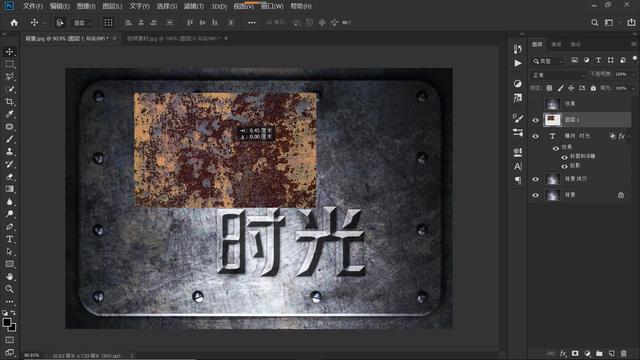640x360 pixels.
Task: Open the fill percentage dropdown arrow
Action: [x=633, y=88]
